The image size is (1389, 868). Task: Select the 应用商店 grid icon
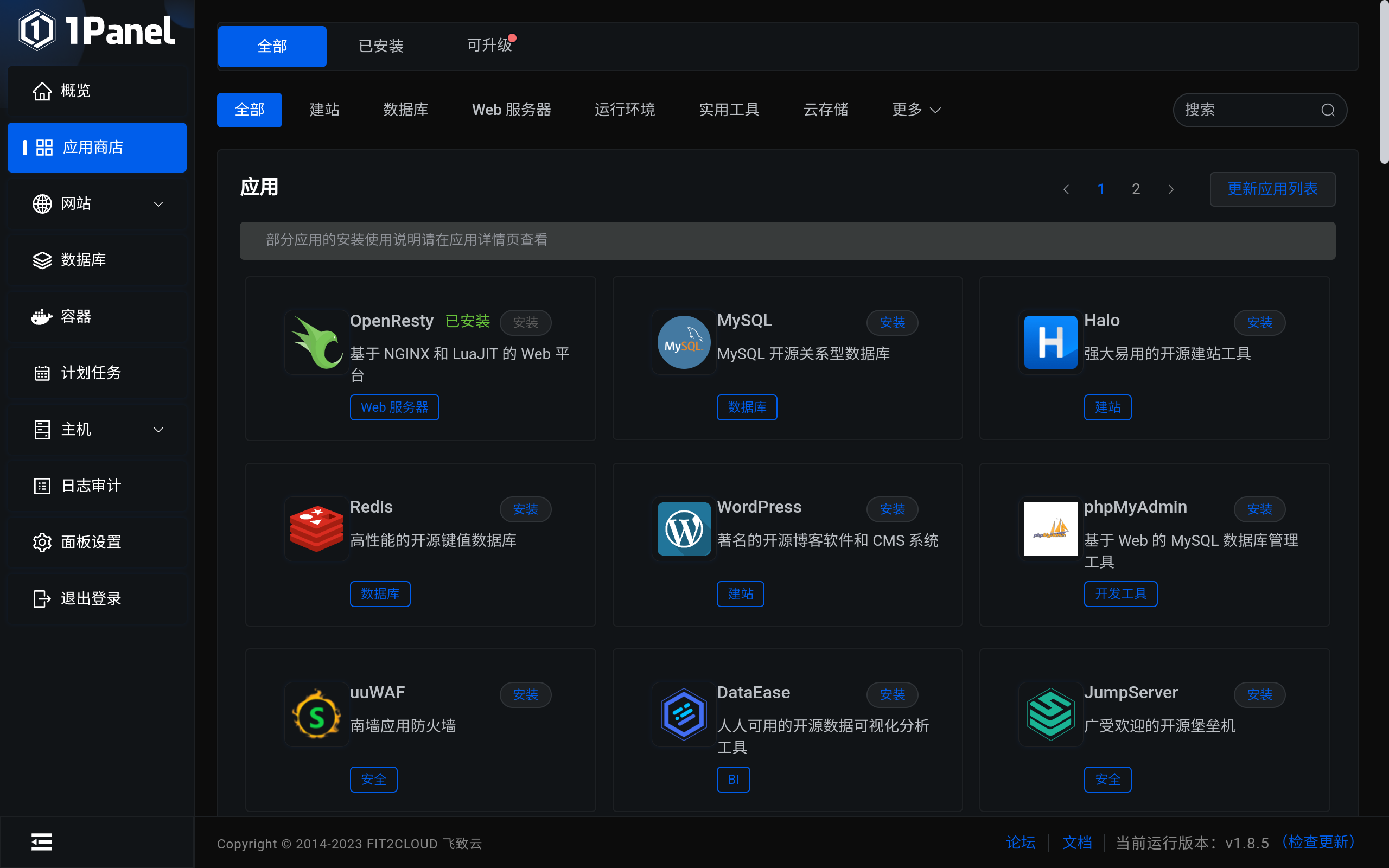tap(44, 148)
